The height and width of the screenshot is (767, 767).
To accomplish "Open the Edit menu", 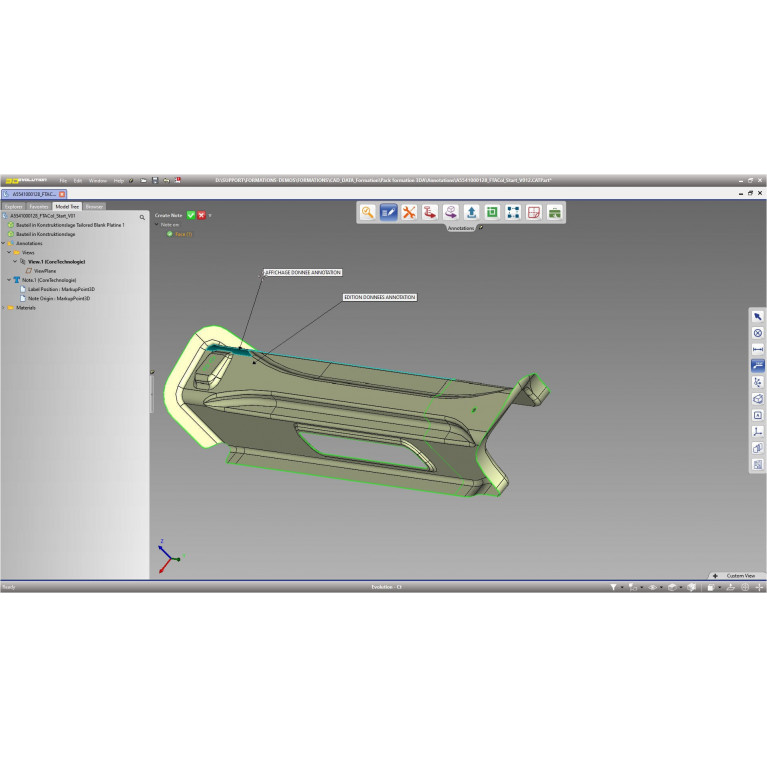I will pos(78,180).
